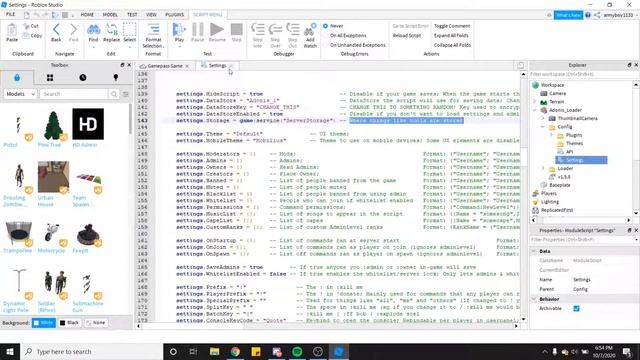This screenshot has height=360, width=640.
Task: Switch to the PLUGINS ribbon tab
Action: click(x=175, y=15)
